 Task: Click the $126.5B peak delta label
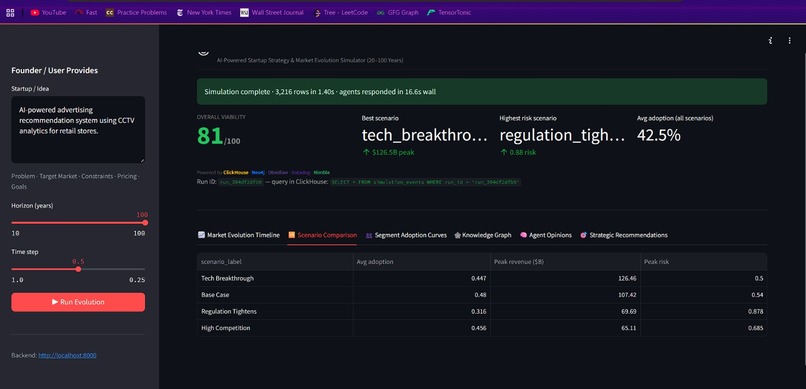pos(388,152)
